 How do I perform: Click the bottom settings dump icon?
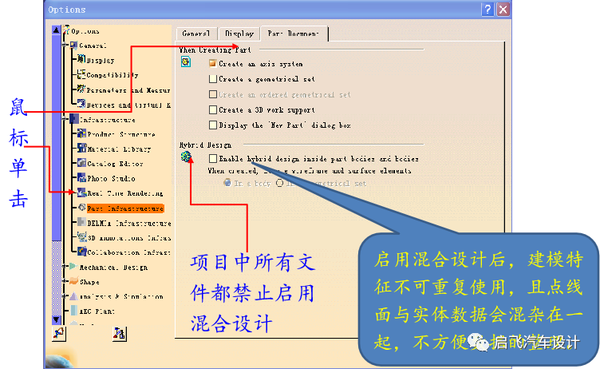pos(119,333)
